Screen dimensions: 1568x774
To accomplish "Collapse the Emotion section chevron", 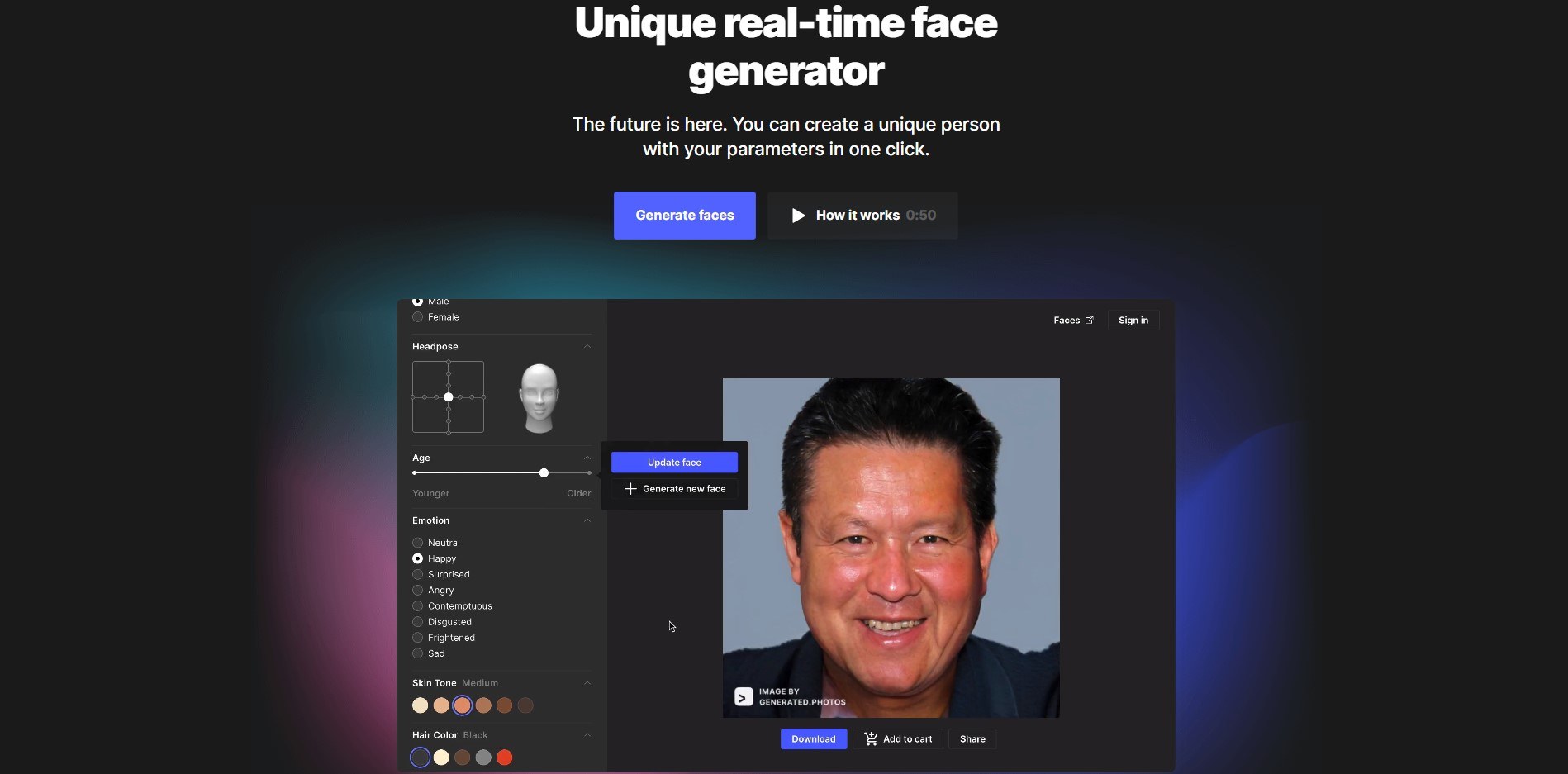I will point(587,520).
